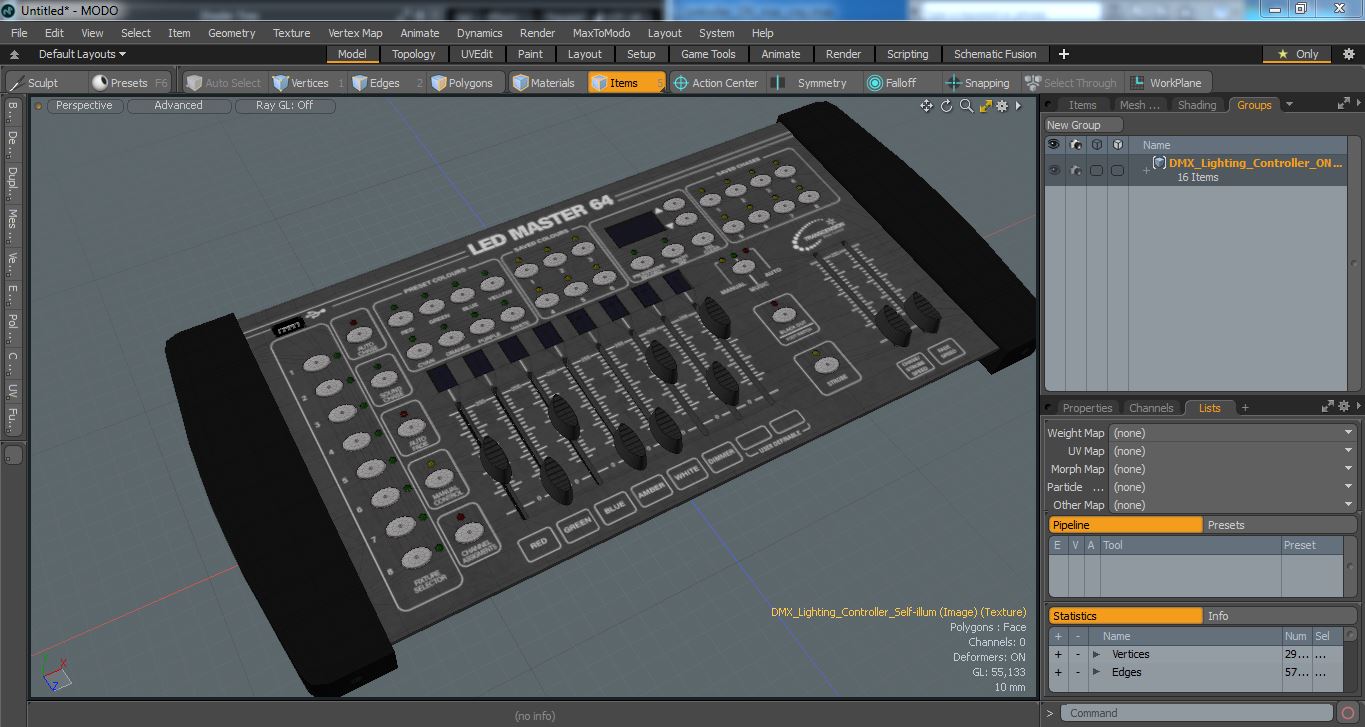Viewport: 1365px width, 727px height.
Task: Open Particle map dropdown
Action: coord(1233,487)
